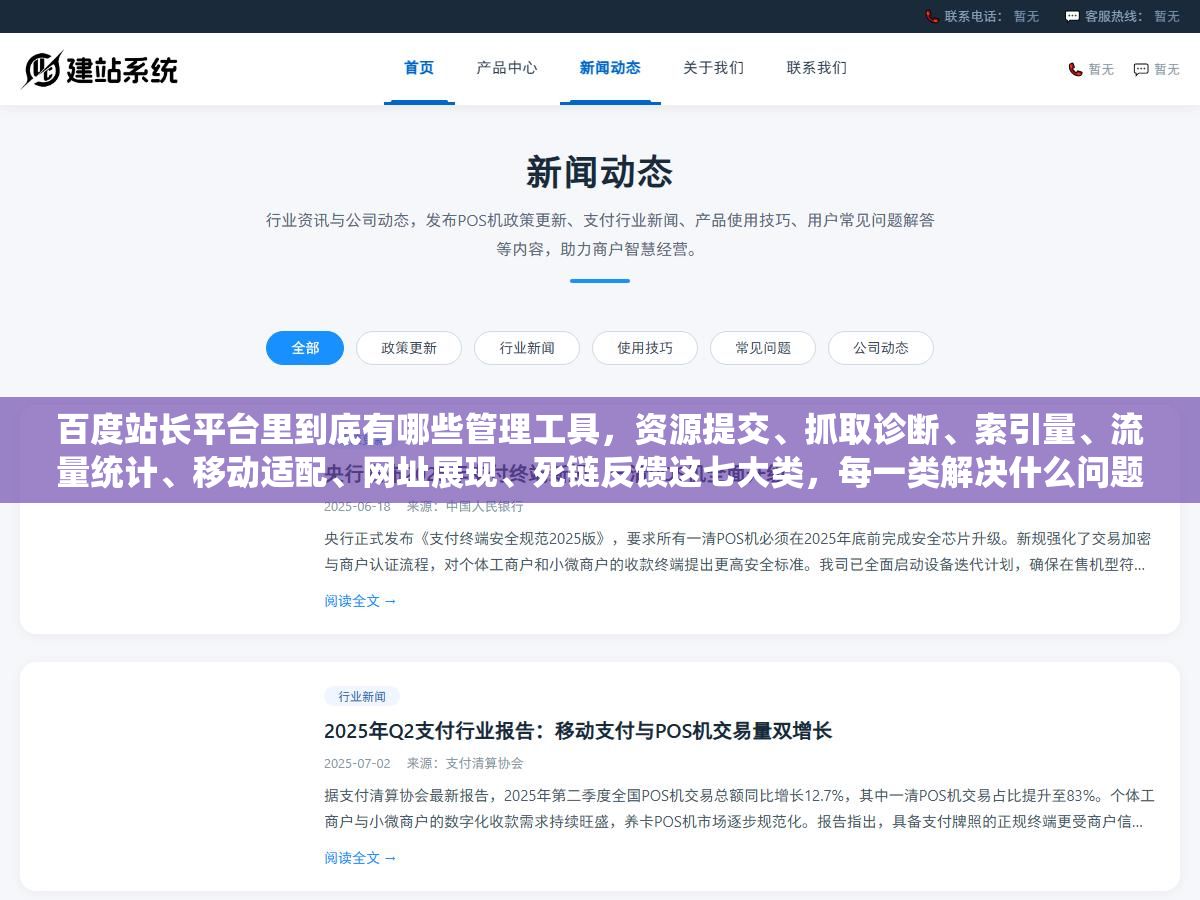Filter news by 使用技巧
The width and height of the screenshot is (1200, 900).
pyautogui.click(x=645, y=348)
